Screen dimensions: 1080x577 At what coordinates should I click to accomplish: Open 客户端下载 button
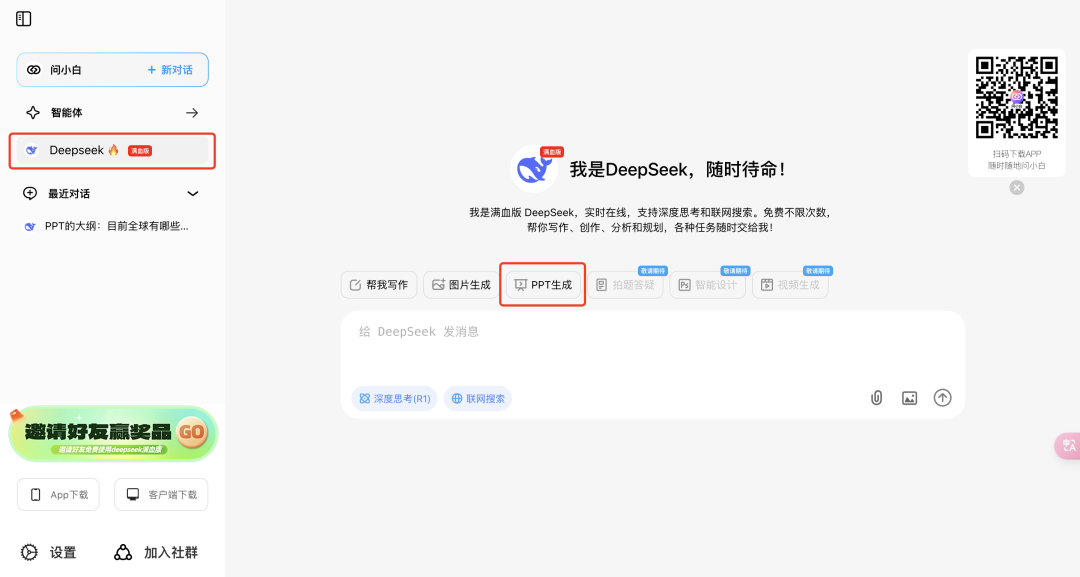[161, 494]
